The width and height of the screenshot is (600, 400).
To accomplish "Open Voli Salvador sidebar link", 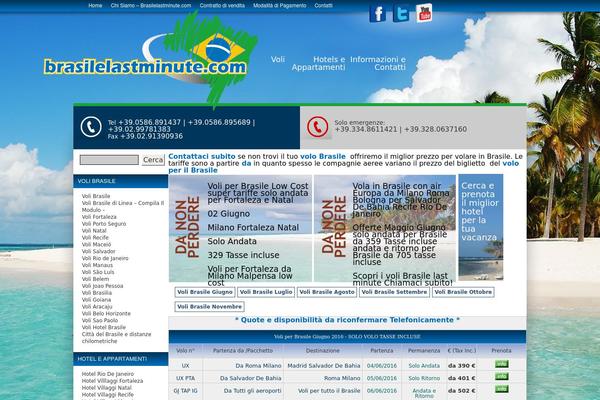I will pyautogui.click(x=98, y=251).
